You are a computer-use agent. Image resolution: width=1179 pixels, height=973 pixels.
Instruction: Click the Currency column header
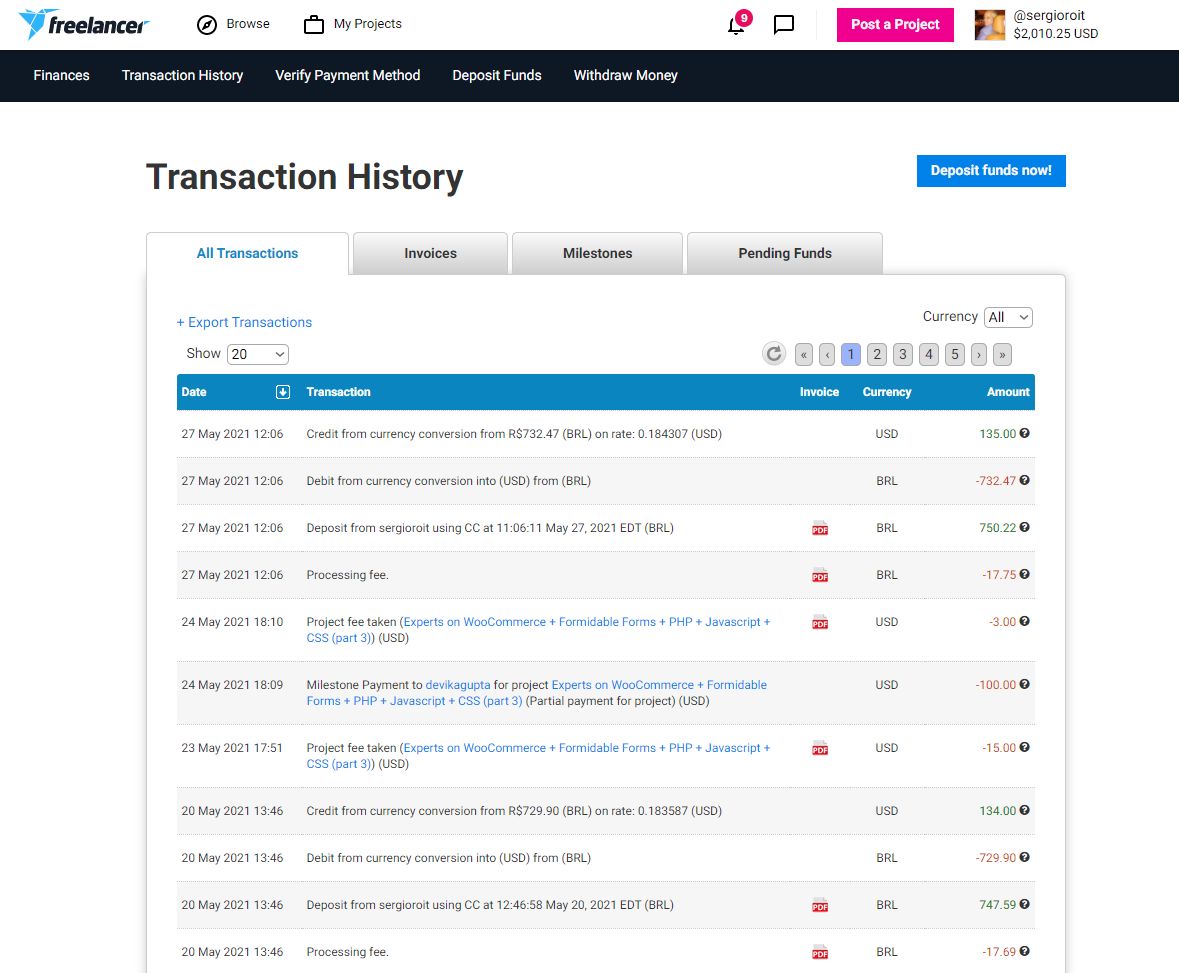point(887,392)
